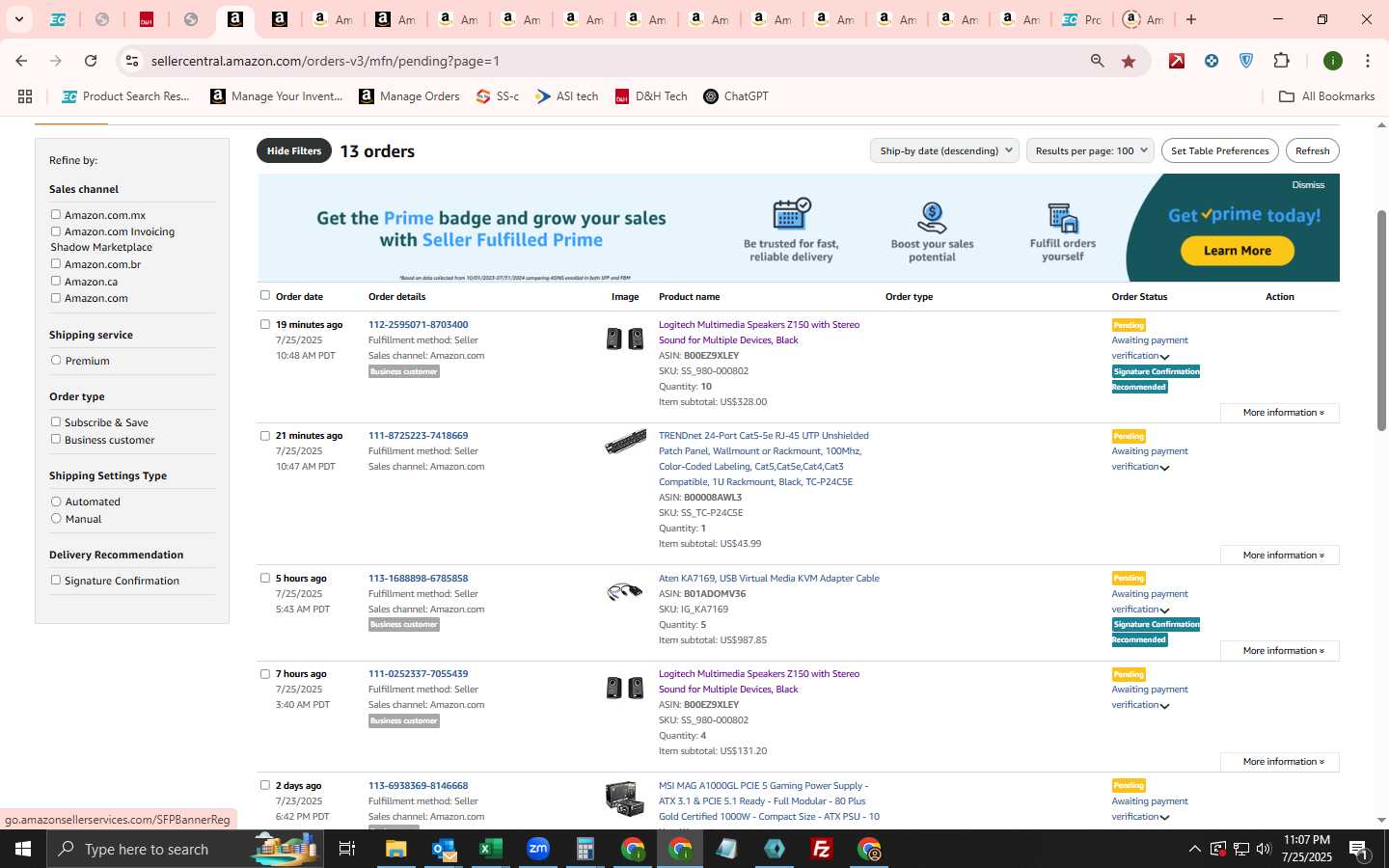Click the page vertical scrollbar thumb
The image size is (1389, 868).
point(1381,320)
